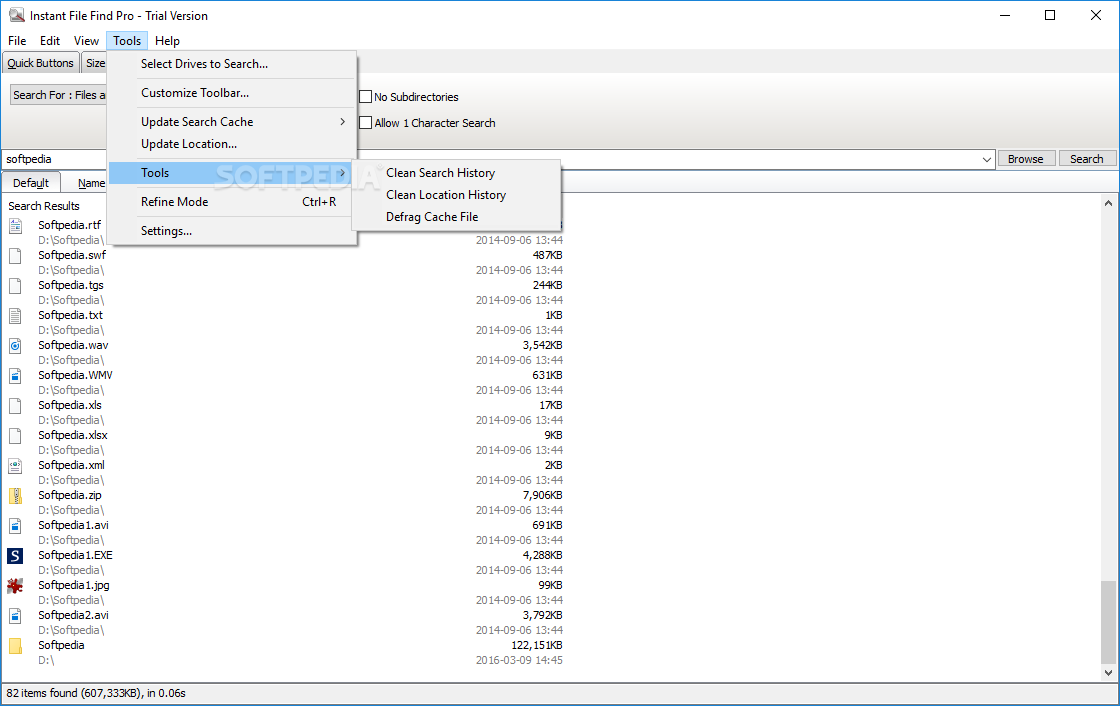This screenshot has width=1120, height=706.
Task: Open the search term dropdown arrow
Action: 986,159
